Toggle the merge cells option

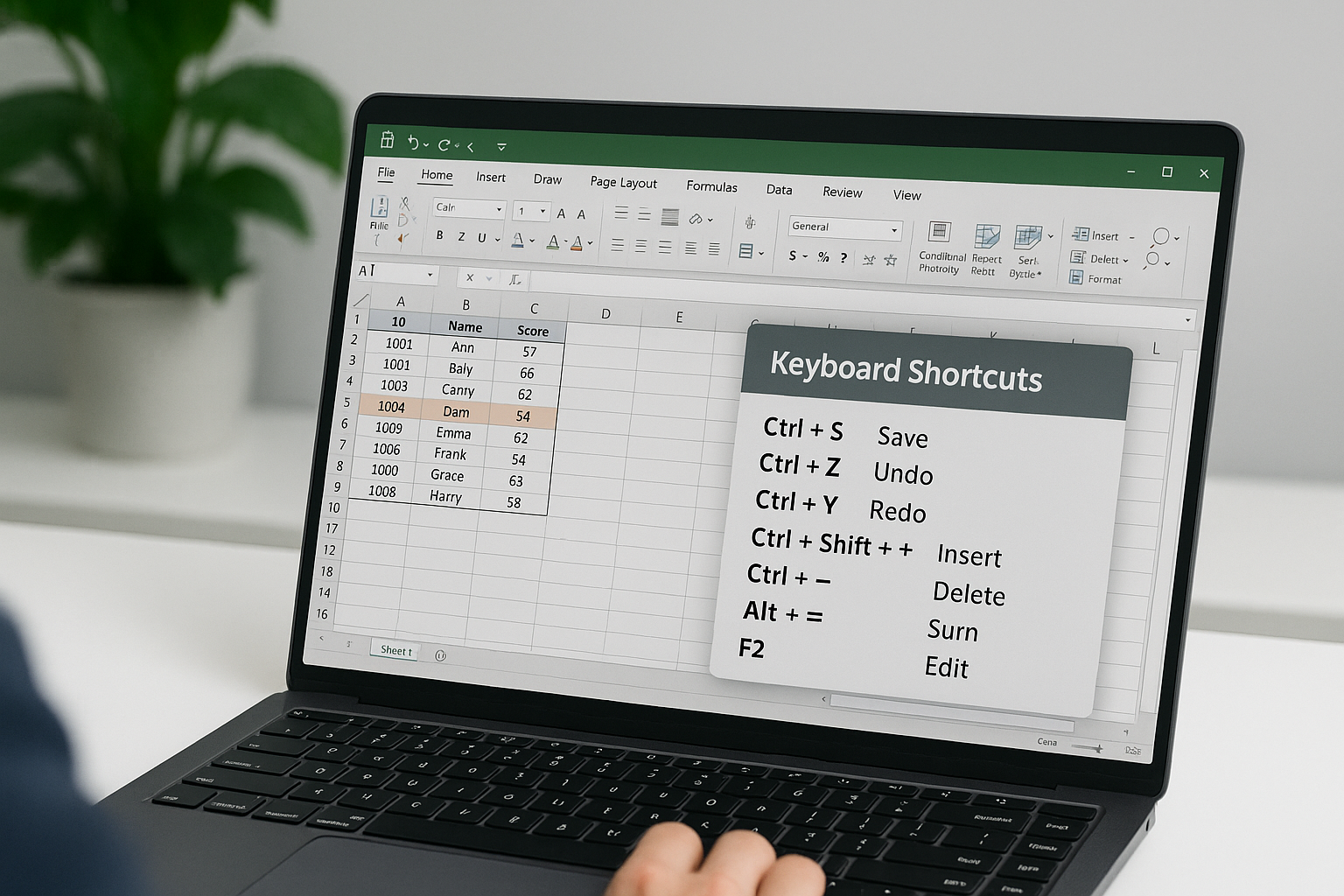(747, 250)
